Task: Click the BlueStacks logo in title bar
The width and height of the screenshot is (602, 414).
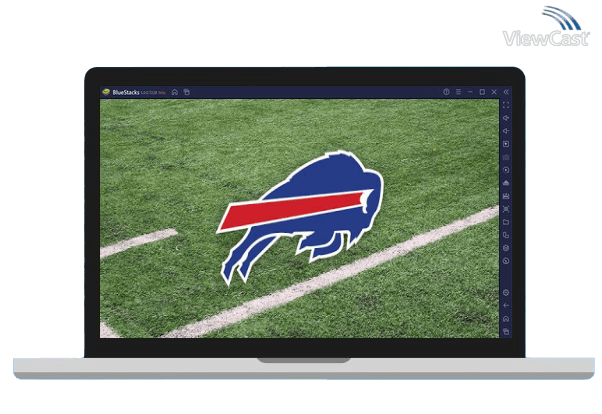Action: coord(106,92)
